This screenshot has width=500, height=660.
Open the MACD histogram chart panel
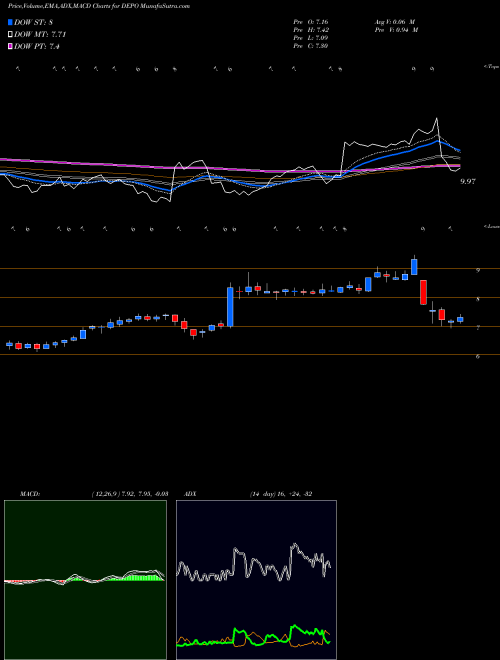(x=85, y=580)
